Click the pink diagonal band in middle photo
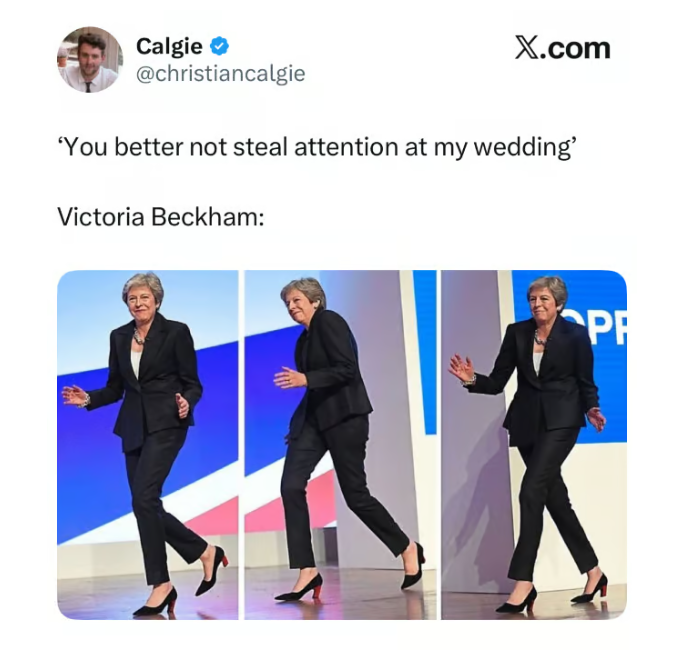 282,506
